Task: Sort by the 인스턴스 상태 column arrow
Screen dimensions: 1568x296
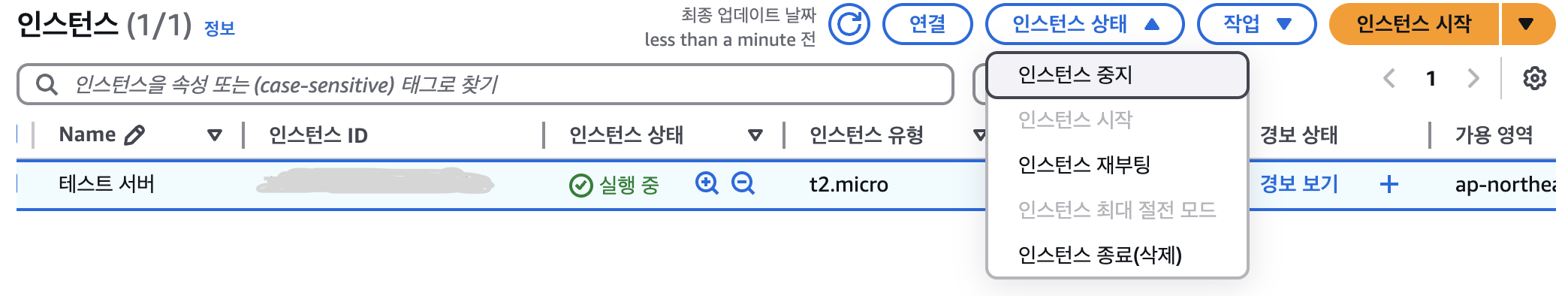Action: (755, 135)
